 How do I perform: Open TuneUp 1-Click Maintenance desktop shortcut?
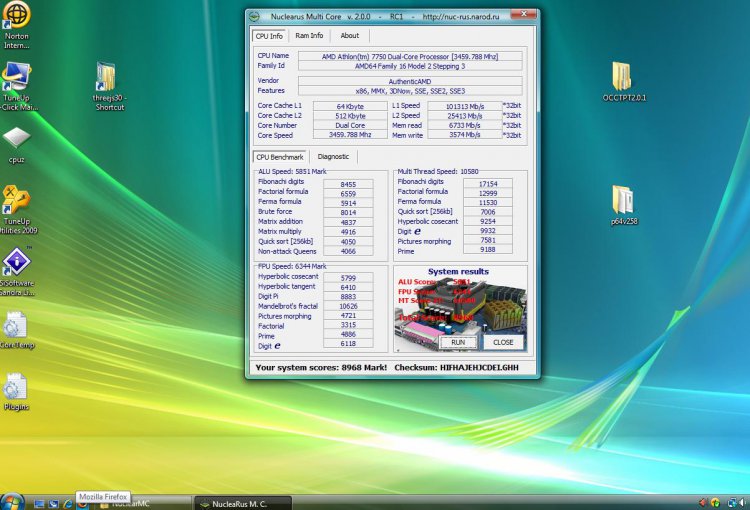17,87
